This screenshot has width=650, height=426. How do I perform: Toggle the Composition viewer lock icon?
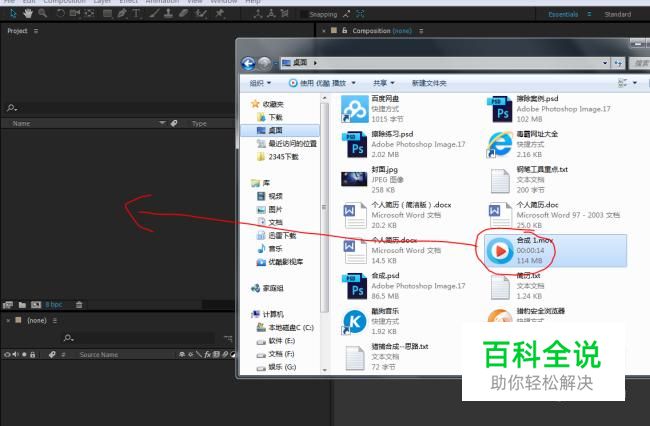pyautogui.click(x=344, y=31)
